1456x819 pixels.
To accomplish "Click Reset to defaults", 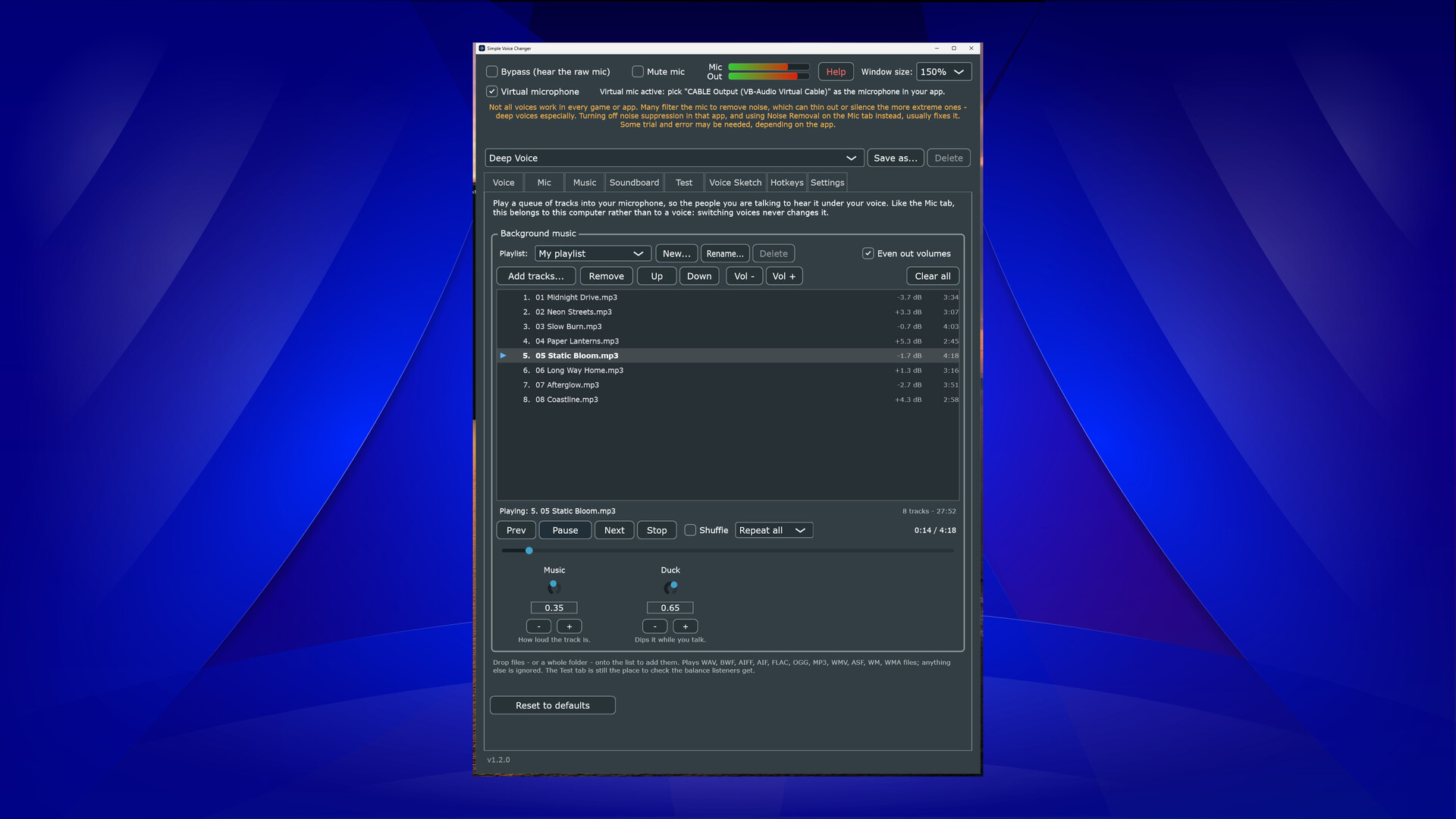I will click(x=553, y=705).
